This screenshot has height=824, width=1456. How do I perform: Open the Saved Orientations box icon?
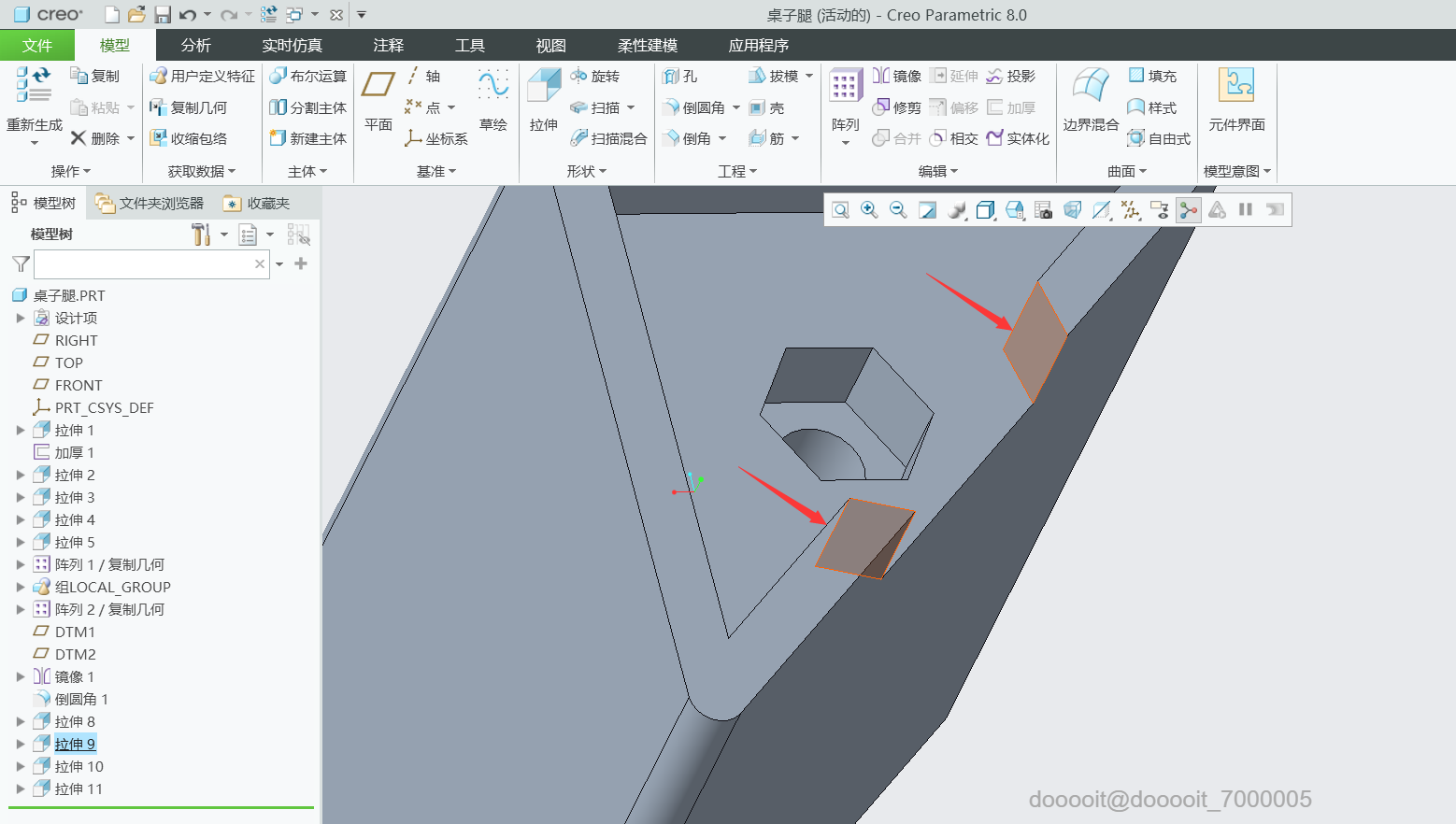pyautogui.click(x=1015, y=210)
